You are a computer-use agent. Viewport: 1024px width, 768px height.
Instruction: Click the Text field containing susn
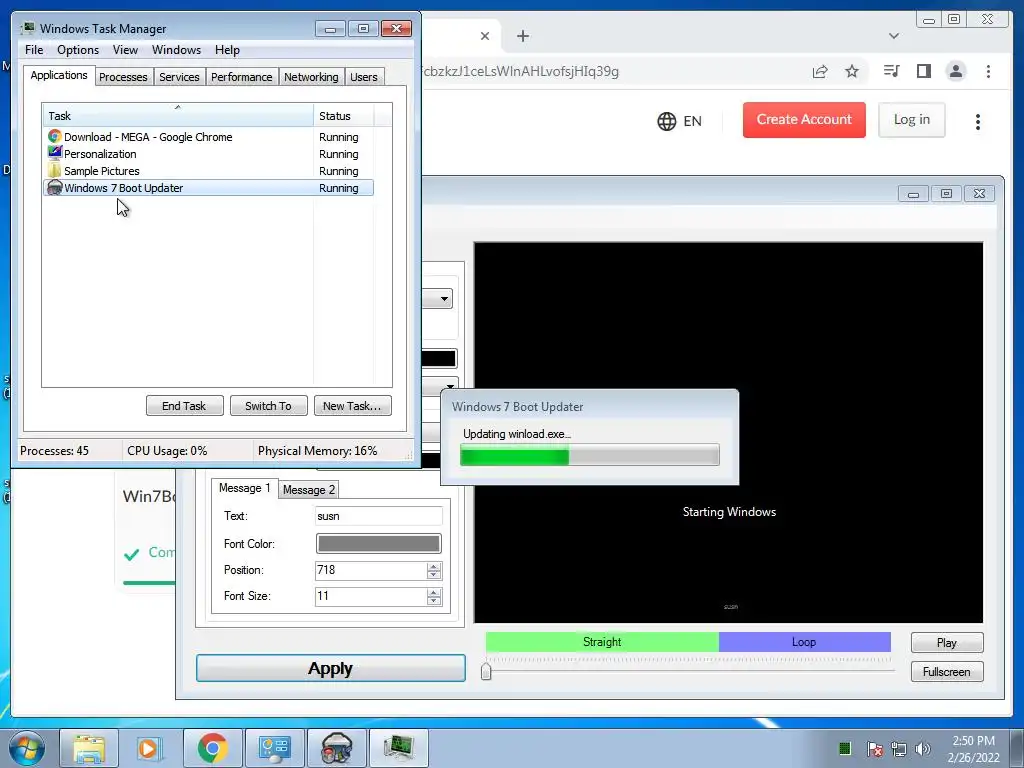[379, 516]
